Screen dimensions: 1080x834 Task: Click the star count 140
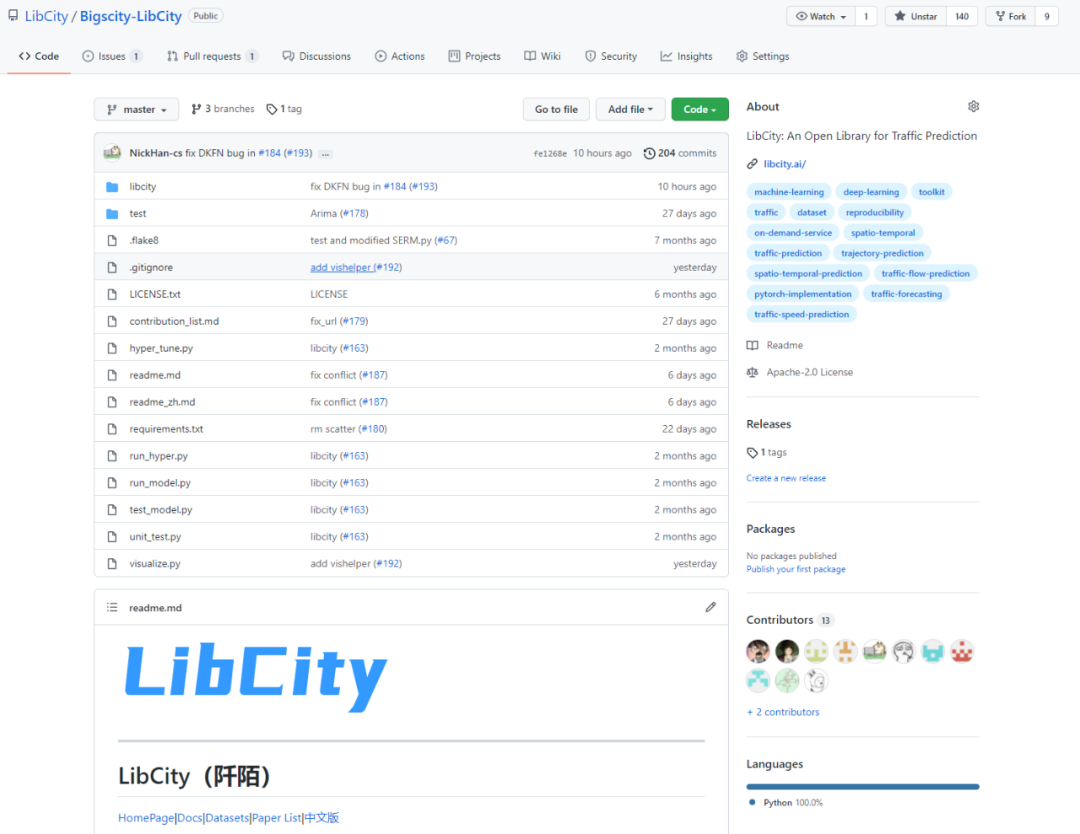click(962, 16)
